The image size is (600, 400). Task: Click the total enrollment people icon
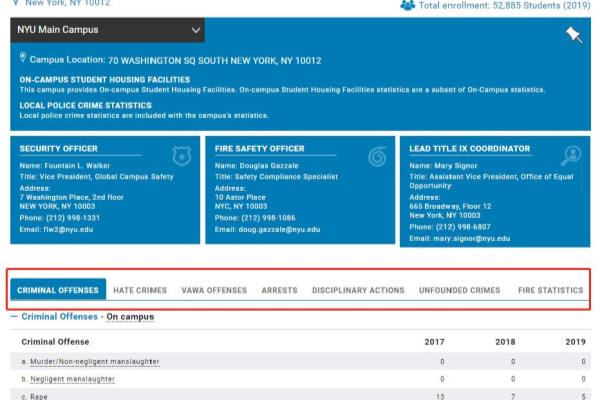tap(408, 5)
